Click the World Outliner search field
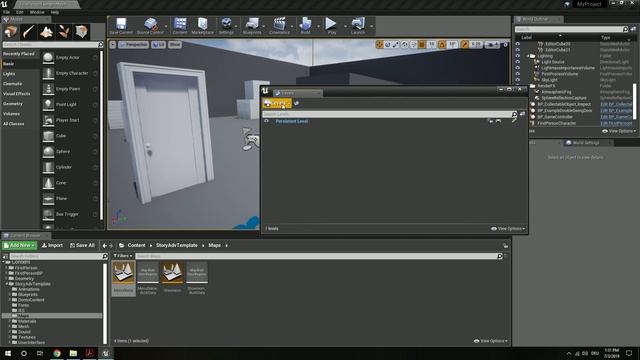Image resolution: width=640 pixels, height=360 pixels. (x=571, y=29)
